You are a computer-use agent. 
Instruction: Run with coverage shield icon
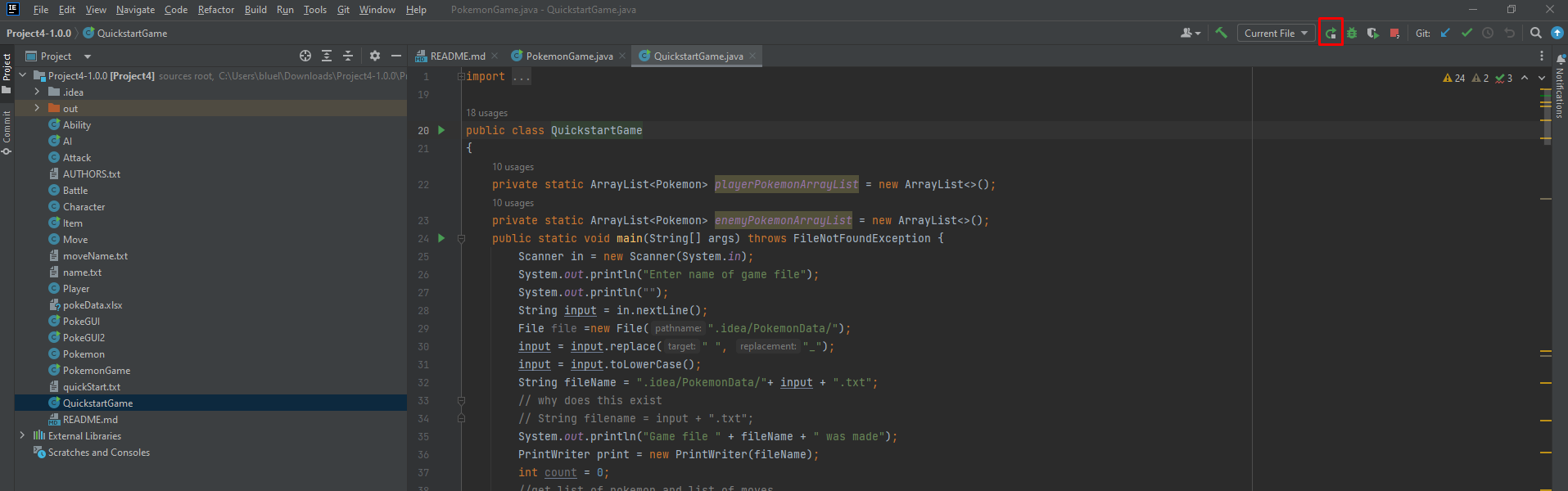pos(1373,34)
